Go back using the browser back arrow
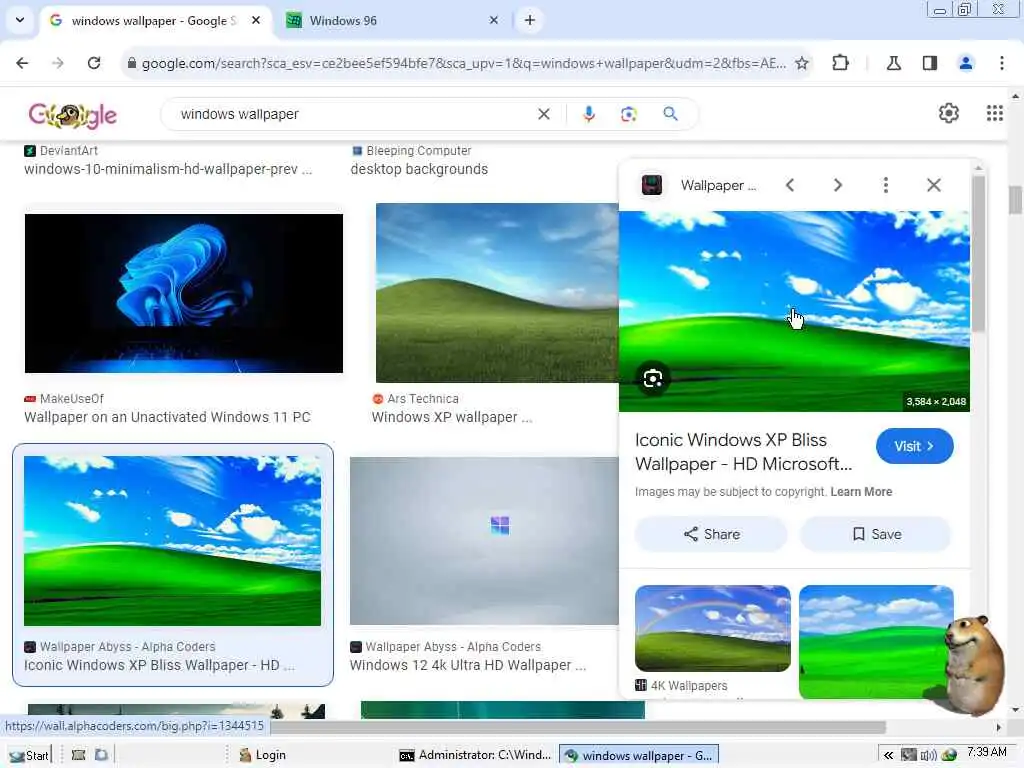 (x=22, y=63)
